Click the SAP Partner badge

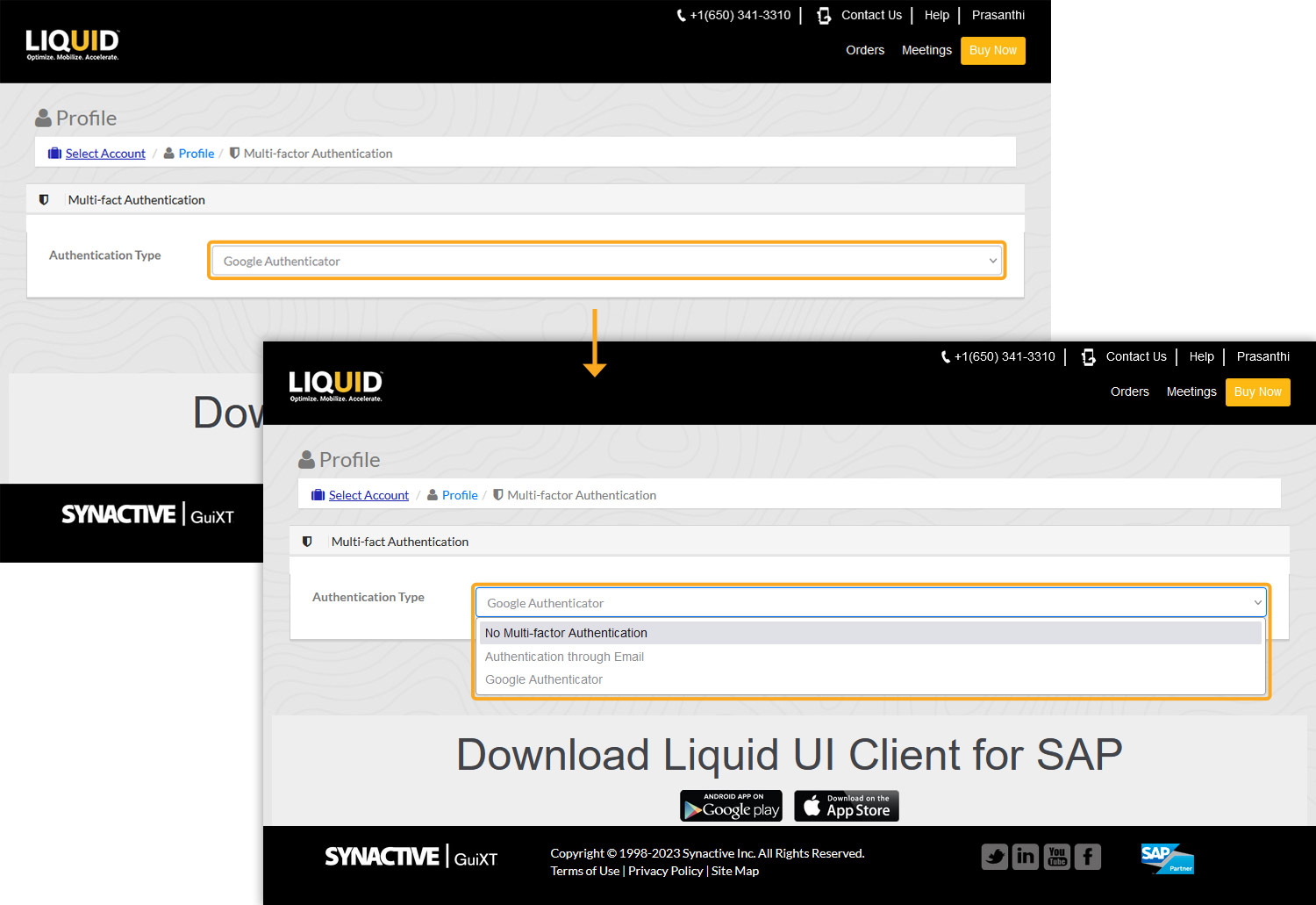pyautogui.click(x=1167, y=858)
